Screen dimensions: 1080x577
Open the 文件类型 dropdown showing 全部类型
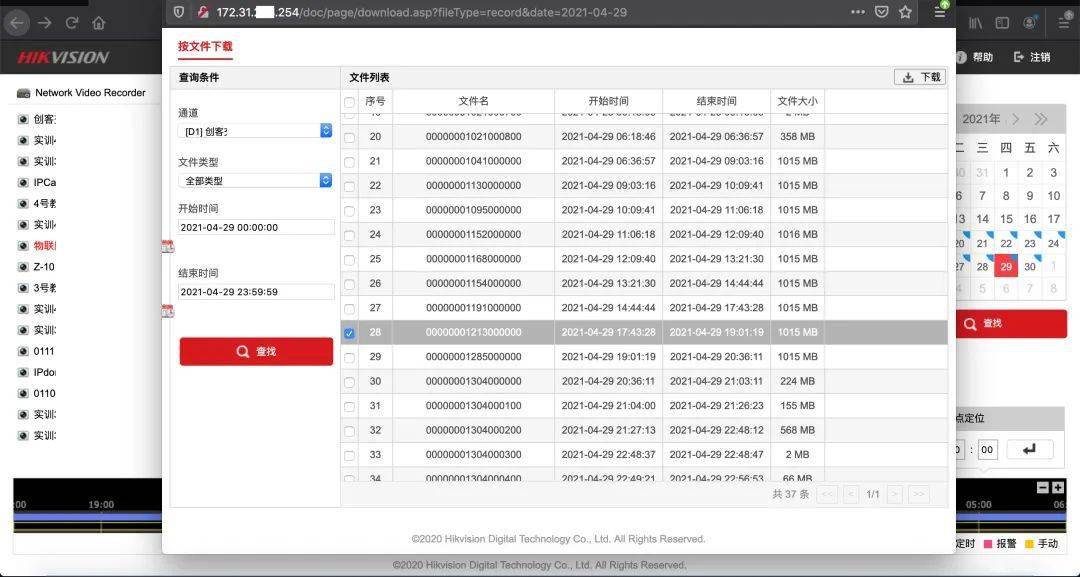point(255,180)
